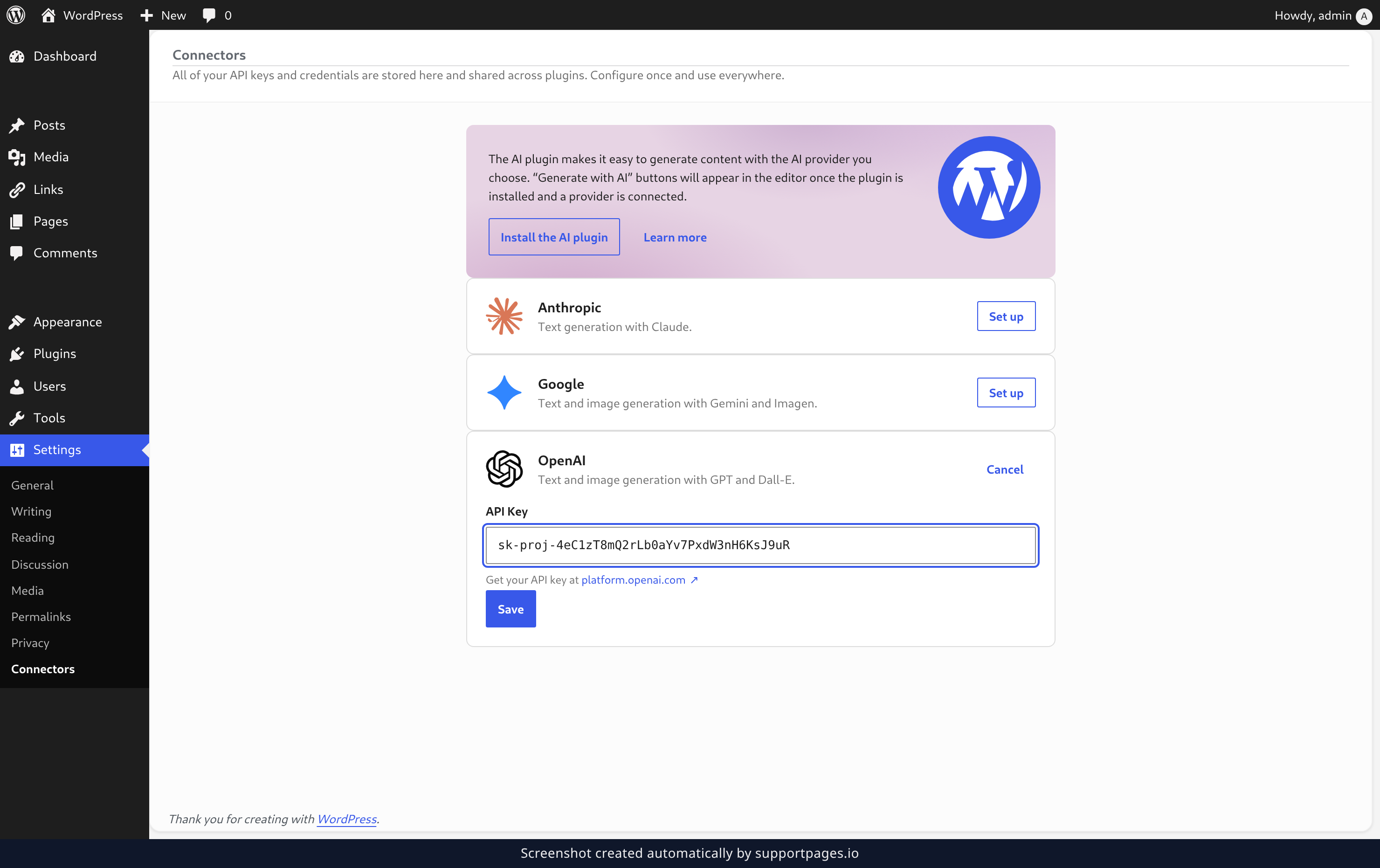Click the large WordPress logo in banner
The height and width of the screenshot is (868, 1380).
[988, 187]
